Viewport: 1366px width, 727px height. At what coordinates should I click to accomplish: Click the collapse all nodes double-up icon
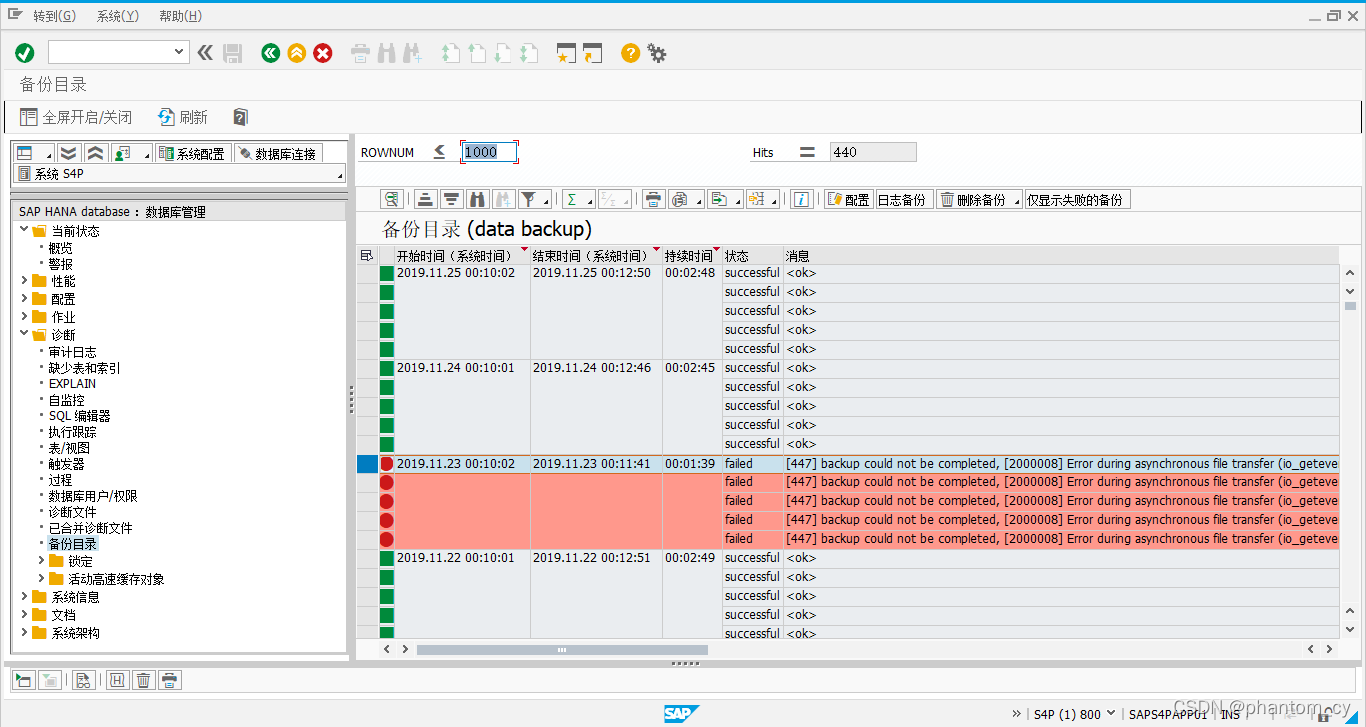[95, 153]
